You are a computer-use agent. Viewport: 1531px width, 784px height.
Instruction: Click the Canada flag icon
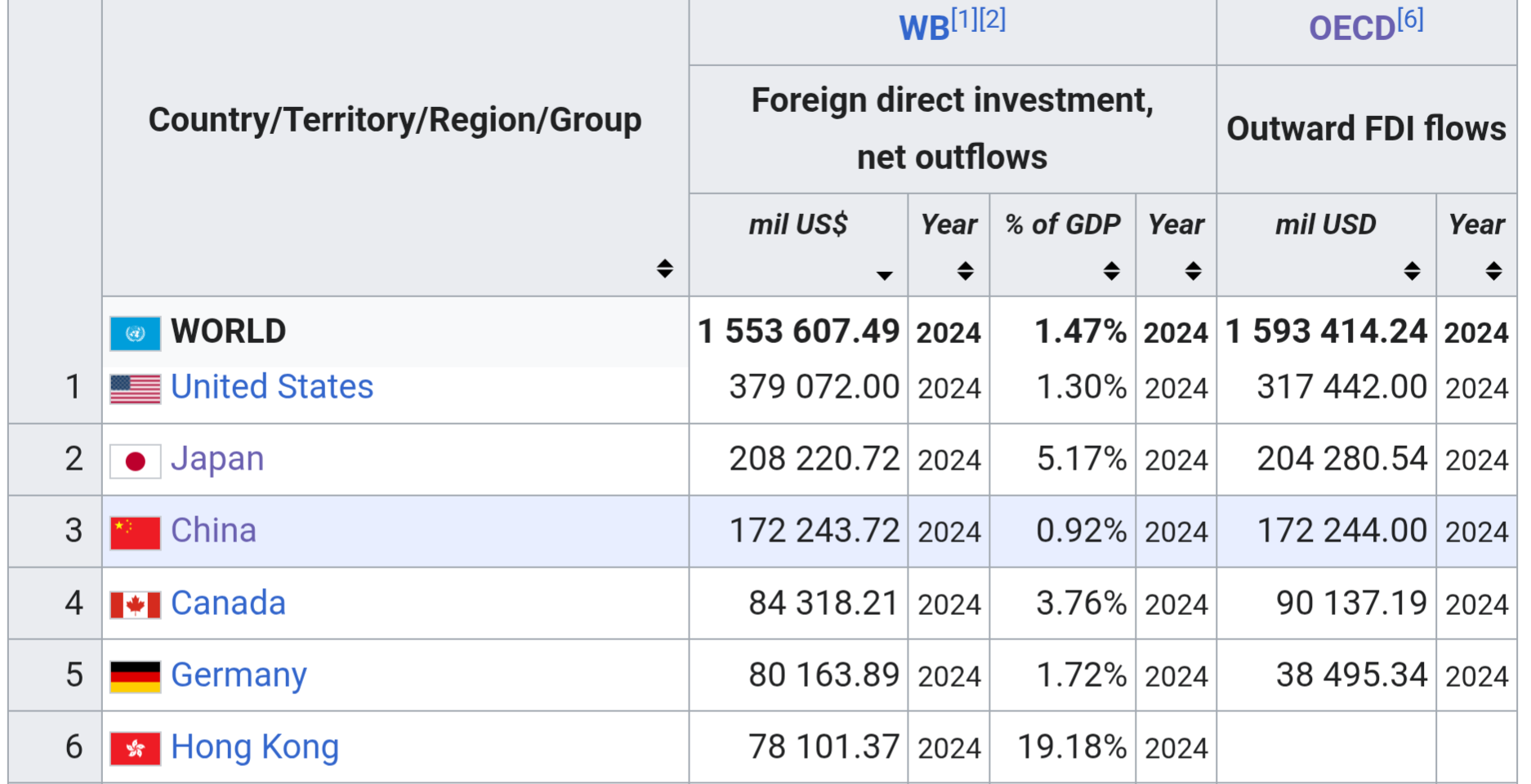[x=135, y=605]
